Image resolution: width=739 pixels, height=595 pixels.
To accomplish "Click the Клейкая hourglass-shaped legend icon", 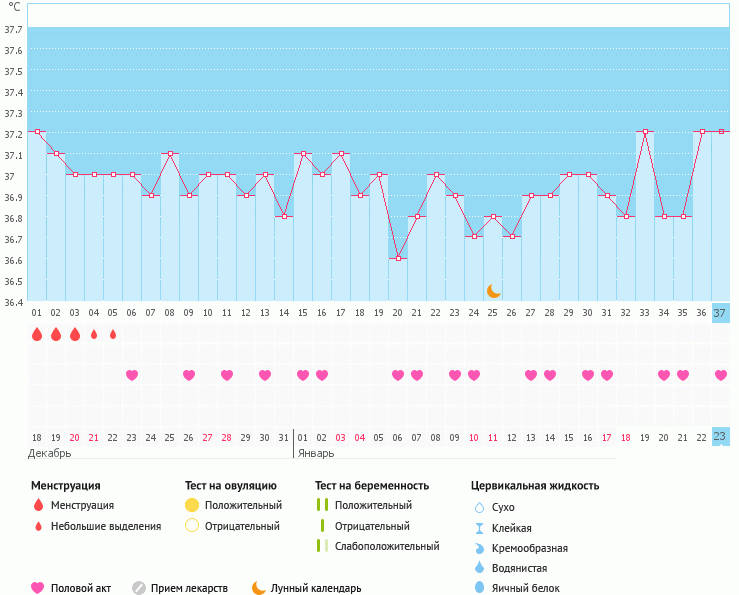I will 479,528.
